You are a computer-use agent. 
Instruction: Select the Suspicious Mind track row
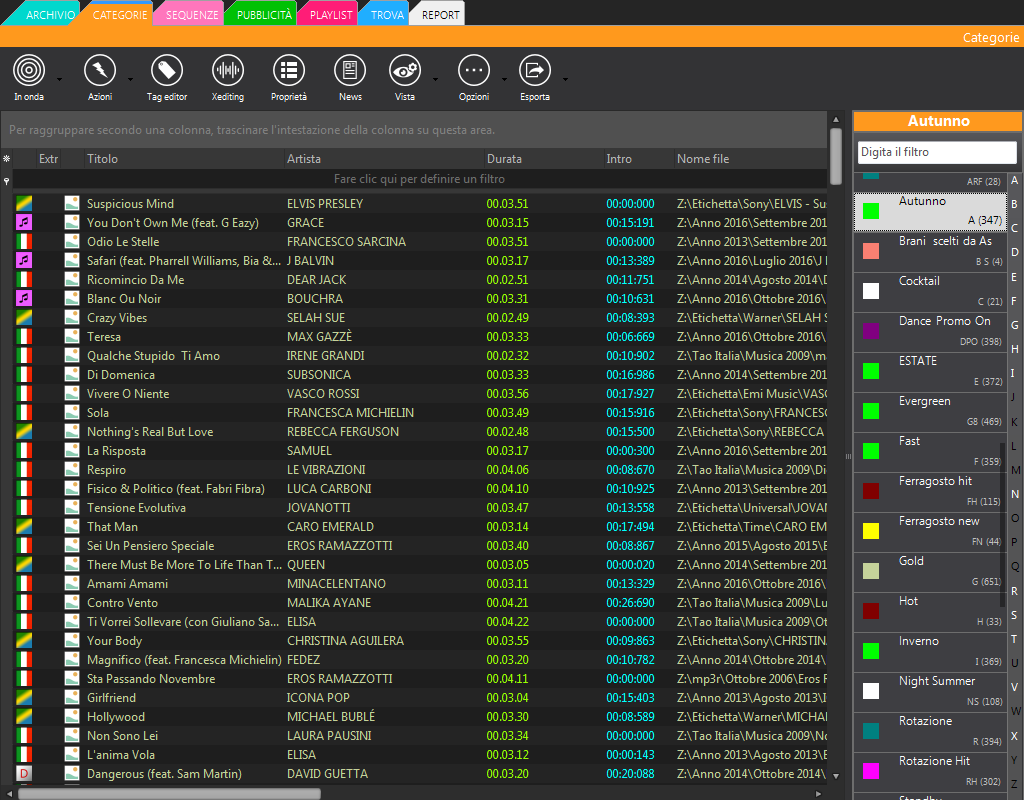click(130, 204)
